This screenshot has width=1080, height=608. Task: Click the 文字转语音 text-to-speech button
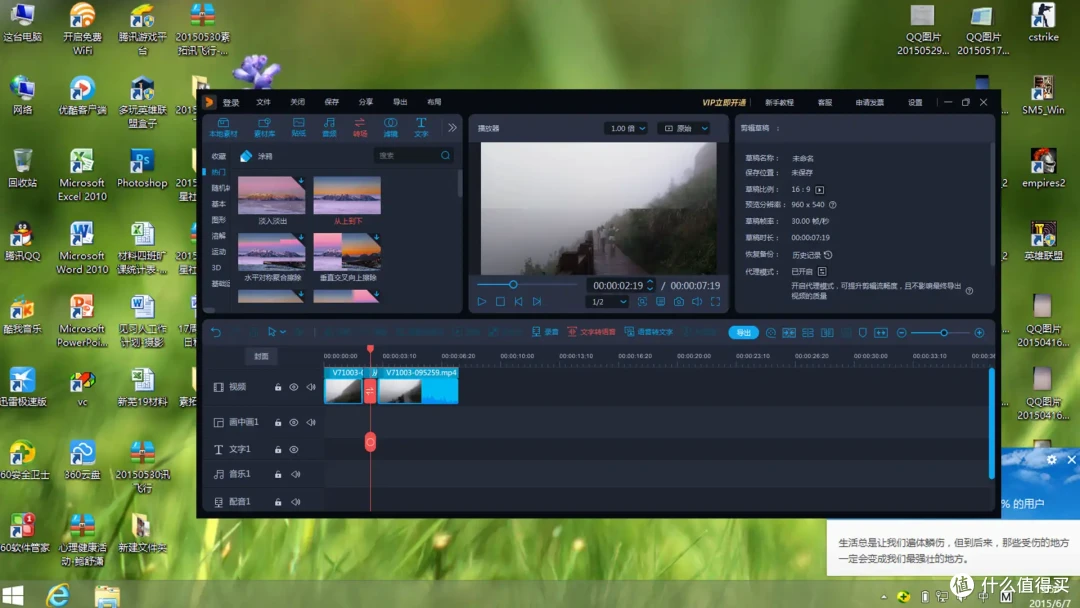click(591, 332)
